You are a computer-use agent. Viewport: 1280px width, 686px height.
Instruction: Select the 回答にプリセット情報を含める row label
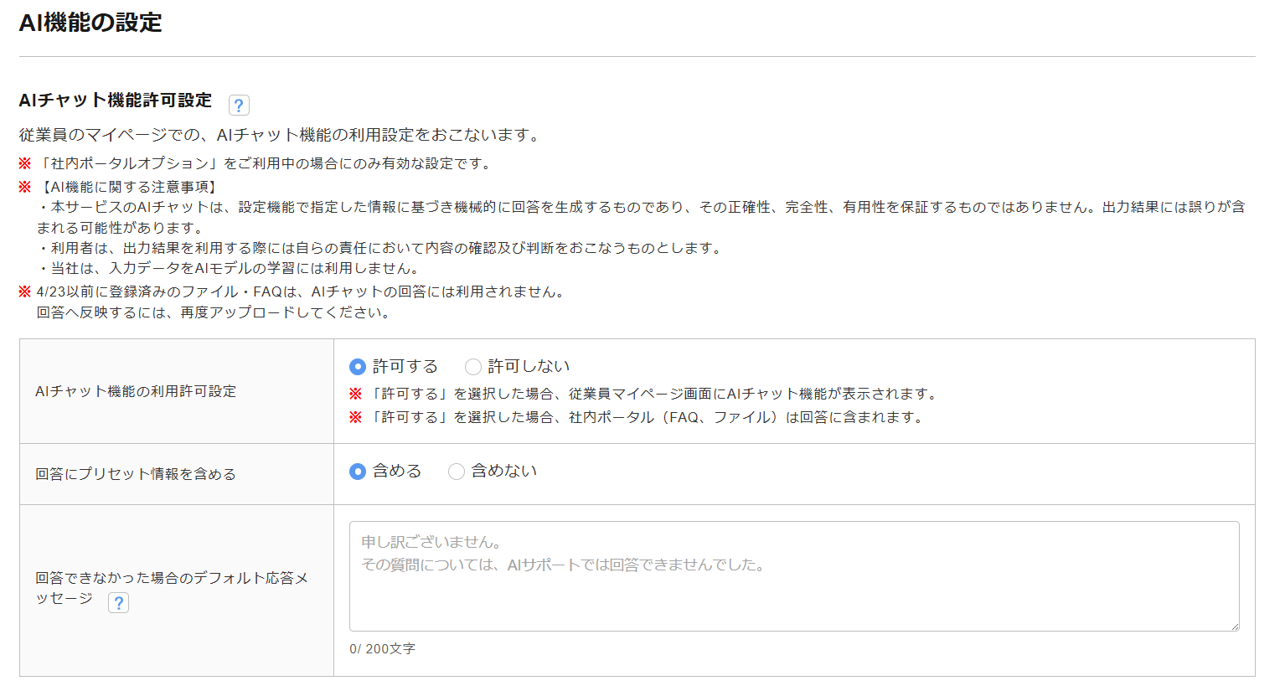pos(136,474)
